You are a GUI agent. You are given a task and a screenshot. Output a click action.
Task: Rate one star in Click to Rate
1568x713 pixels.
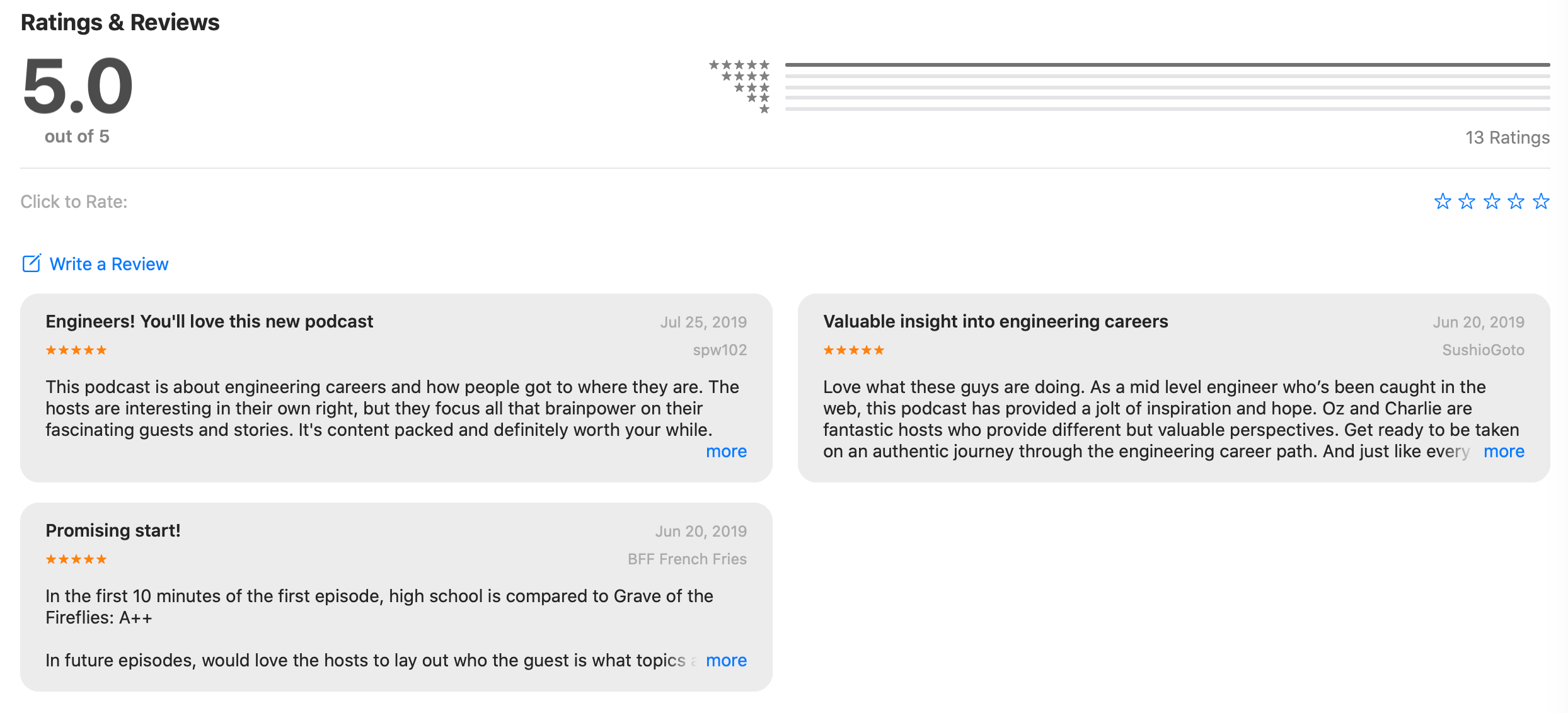point(1442,202)
